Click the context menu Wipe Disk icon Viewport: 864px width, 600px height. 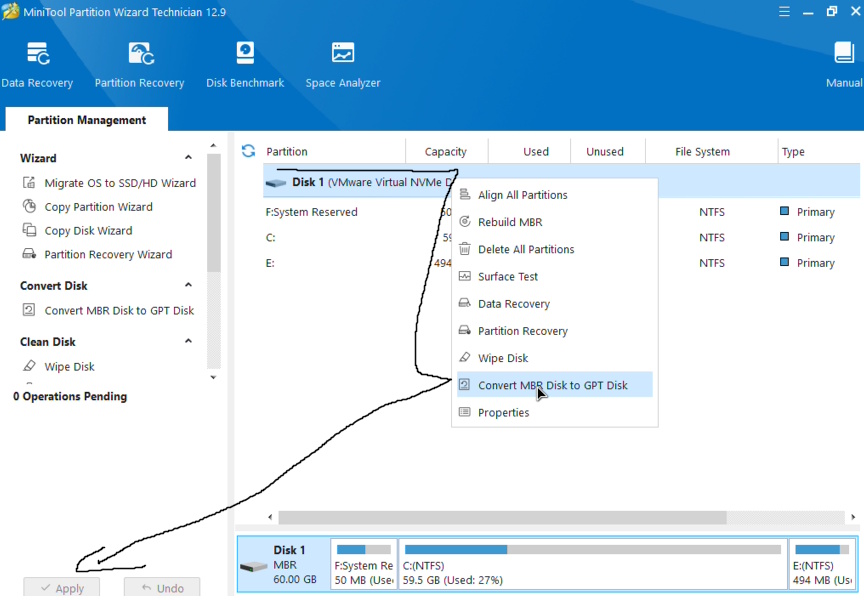(x=465, y=357)
